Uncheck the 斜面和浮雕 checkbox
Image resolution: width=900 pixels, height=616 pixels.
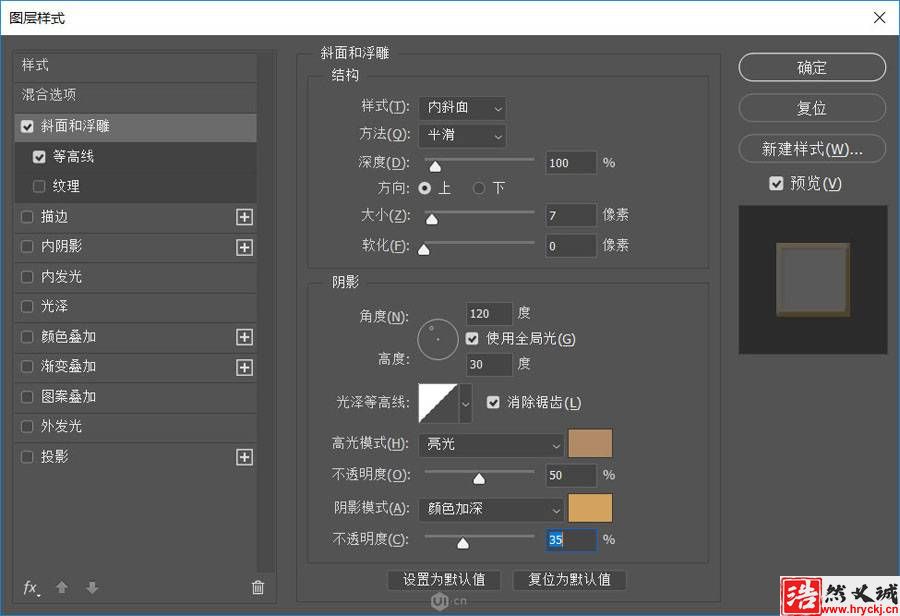click(27, 126)
